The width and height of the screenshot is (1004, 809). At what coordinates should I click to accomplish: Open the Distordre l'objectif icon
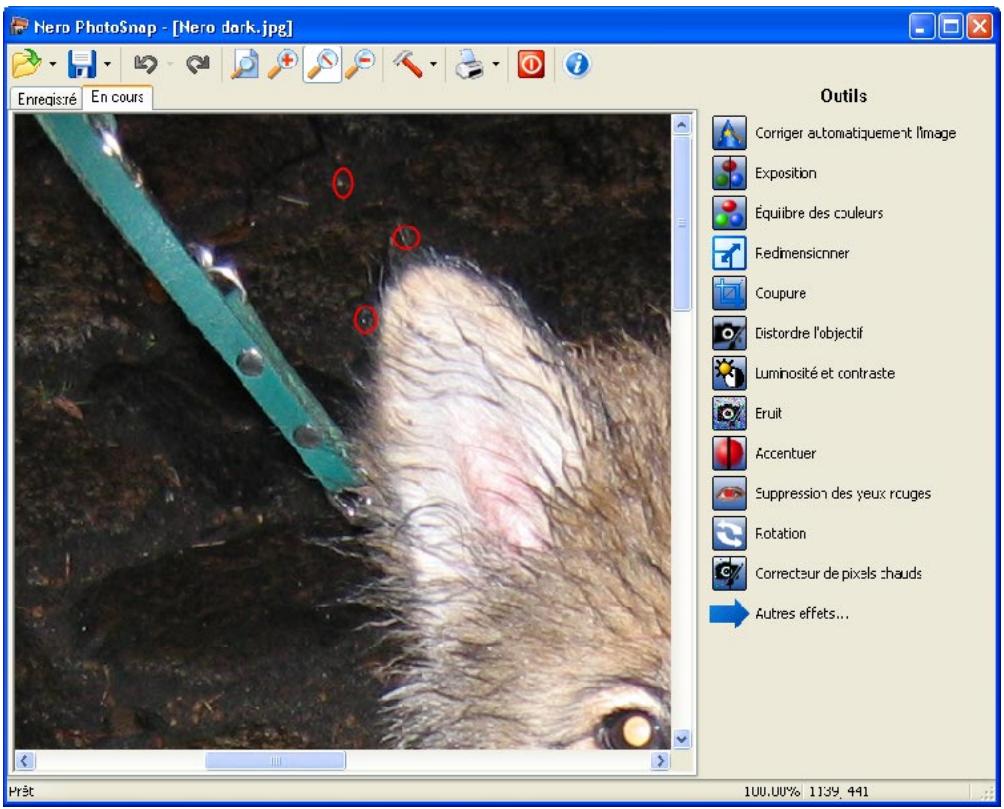click(729, 333)
